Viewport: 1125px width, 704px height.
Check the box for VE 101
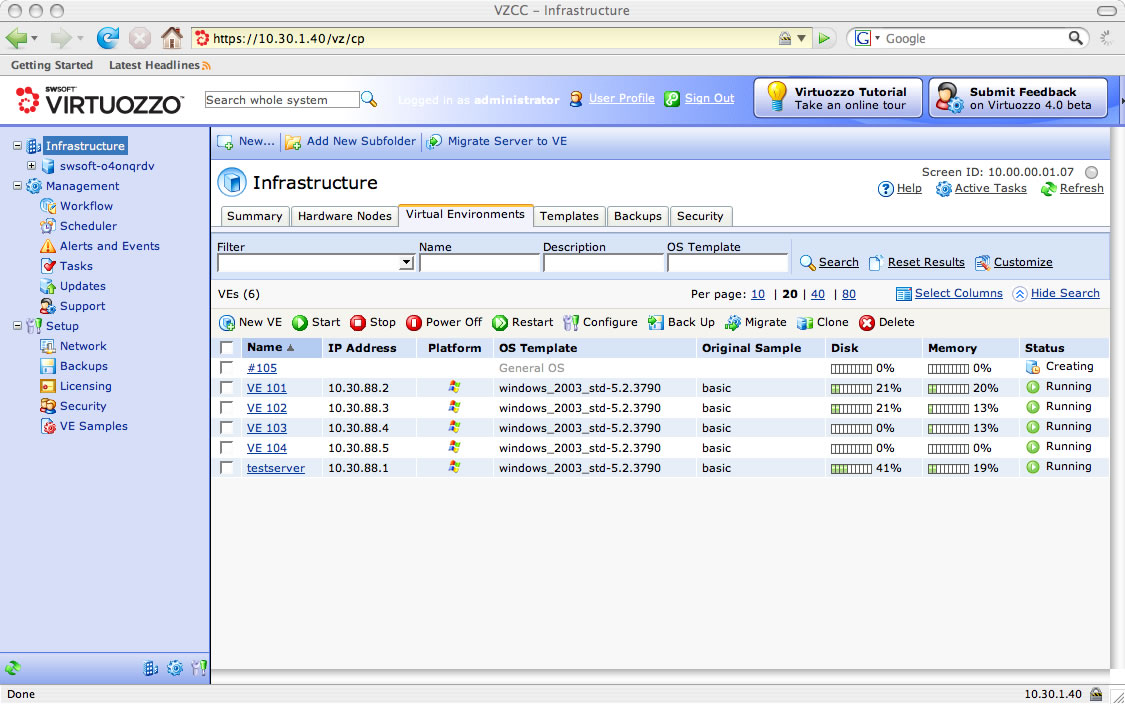[x=227, y=388]
